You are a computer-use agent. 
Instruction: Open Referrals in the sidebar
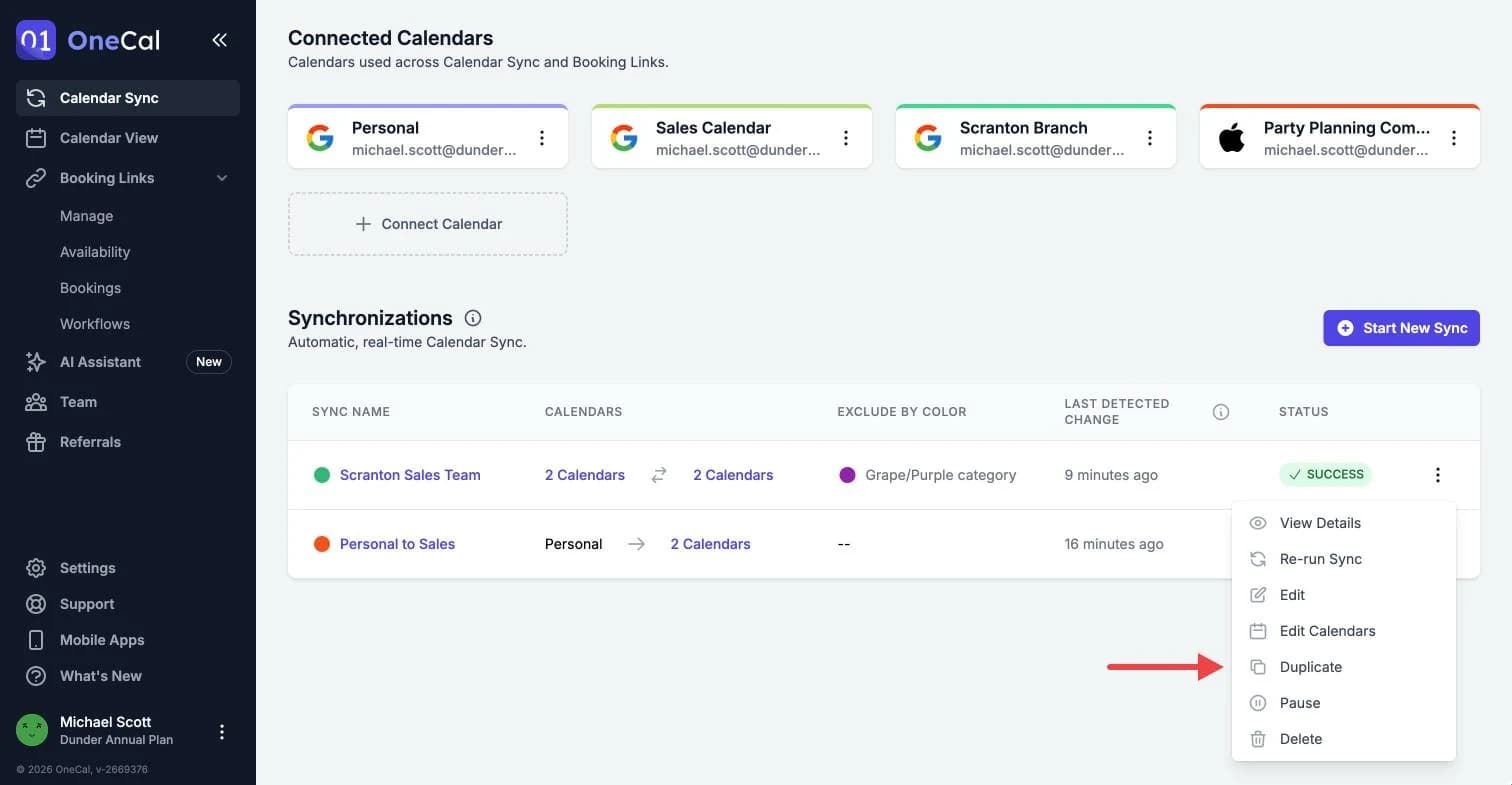(128, 442)
